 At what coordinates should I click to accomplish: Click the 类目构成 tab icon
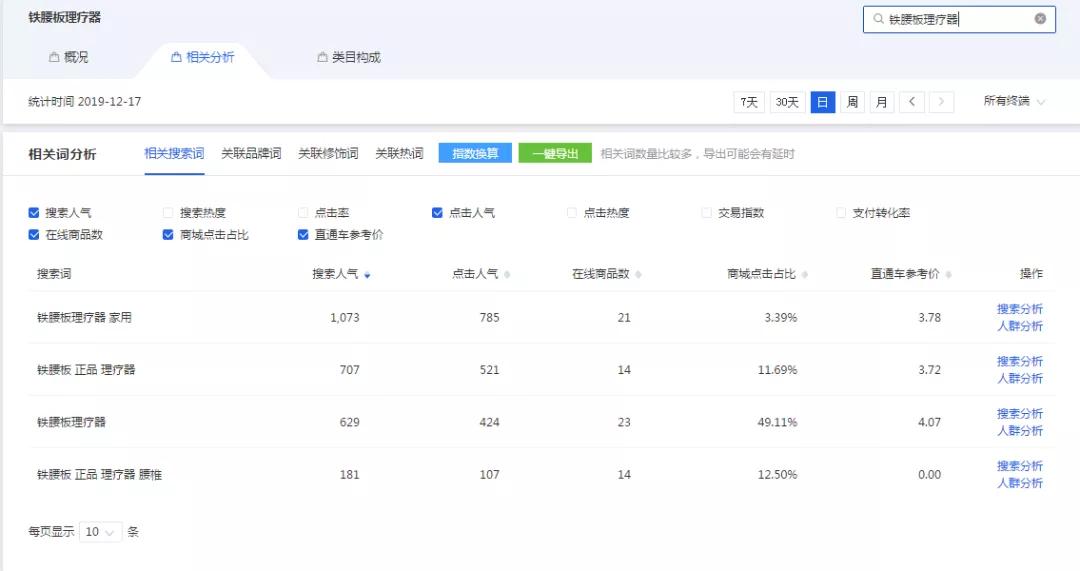click(322, 57)
